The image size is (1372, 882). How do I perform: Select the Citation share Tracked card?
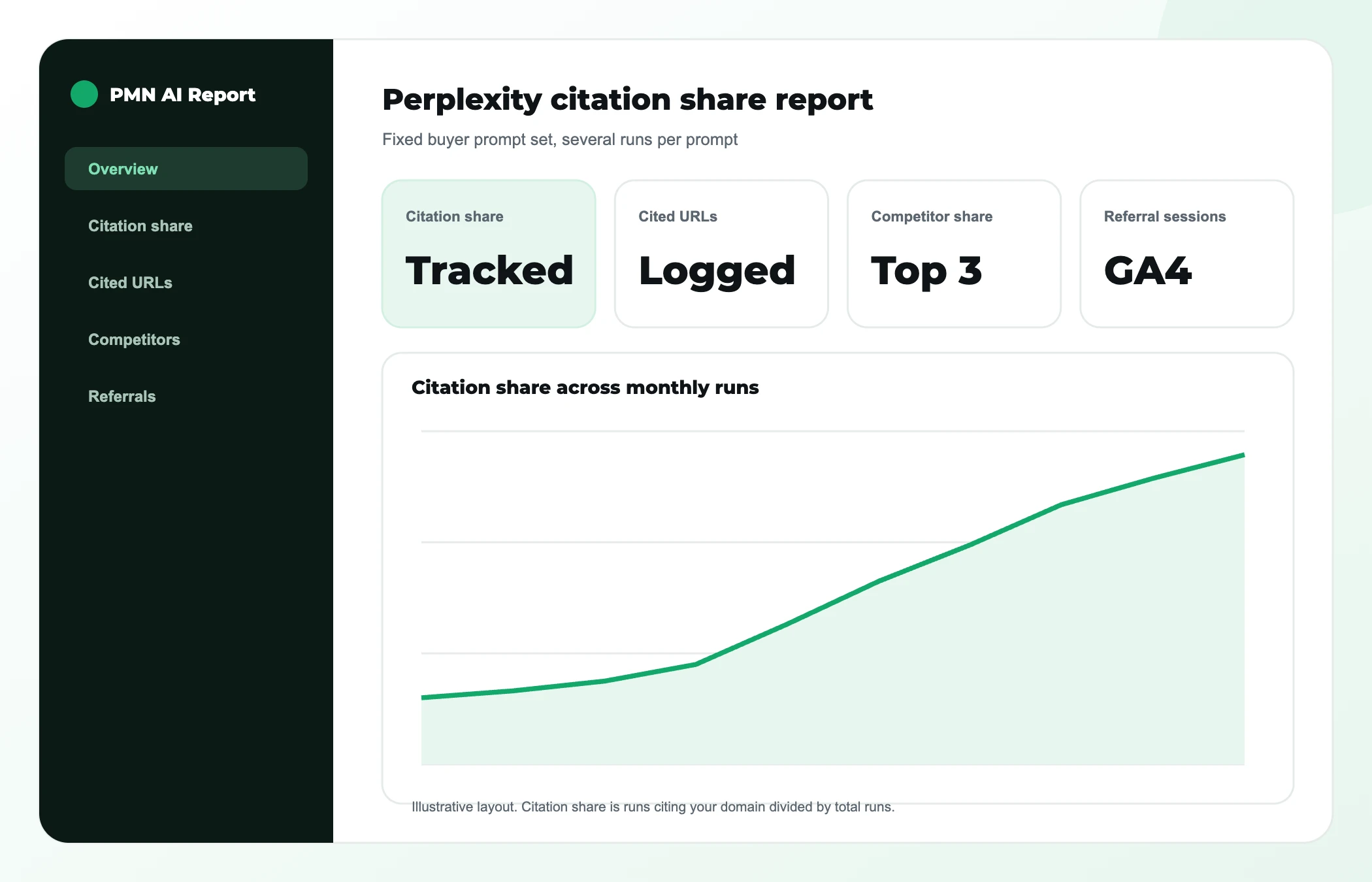[x=489, y=253]
